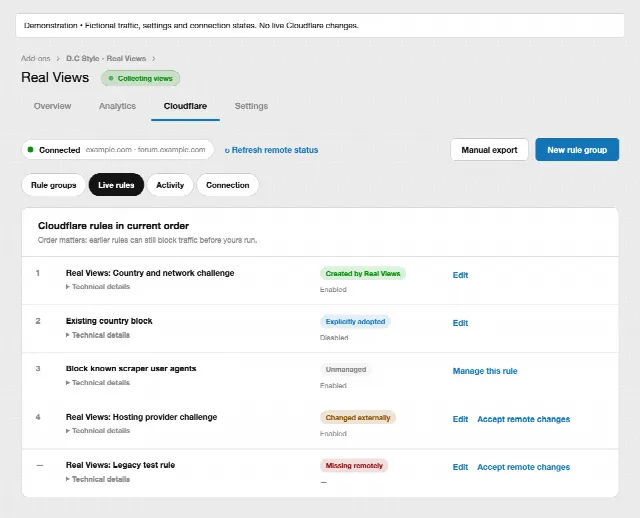Click rule name Block known scraper user agents
This screenshot has width=640, height=518.
tap(131, 369)
